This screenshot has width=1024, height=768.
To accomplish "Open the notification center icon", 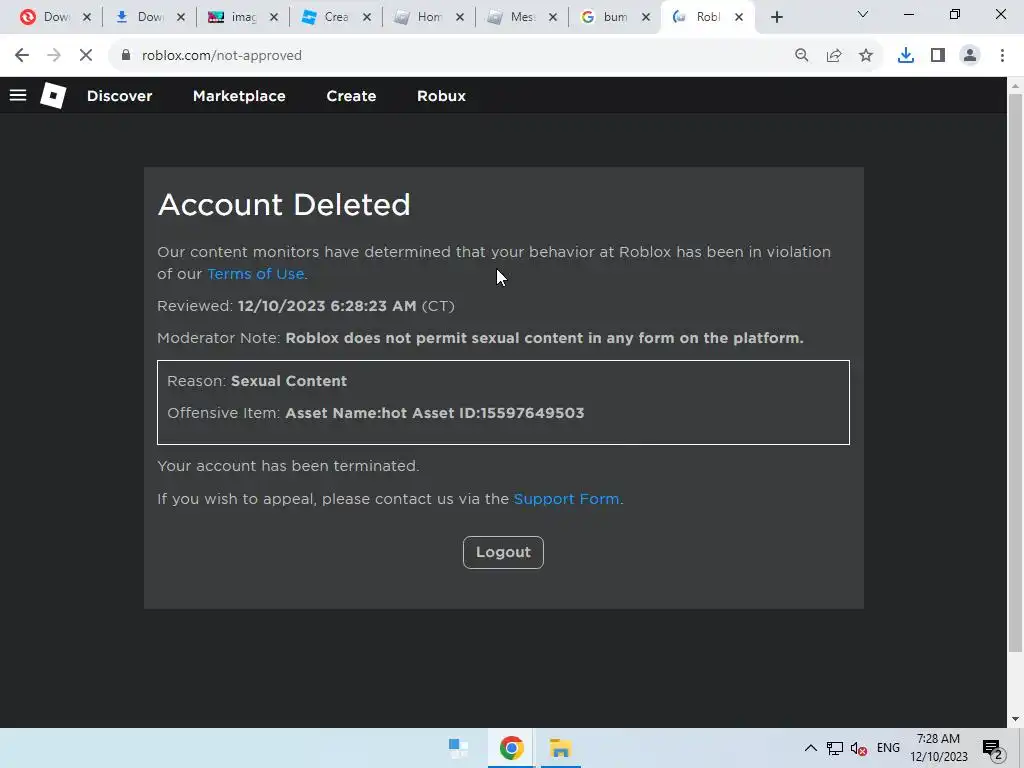I will (993, 750).
